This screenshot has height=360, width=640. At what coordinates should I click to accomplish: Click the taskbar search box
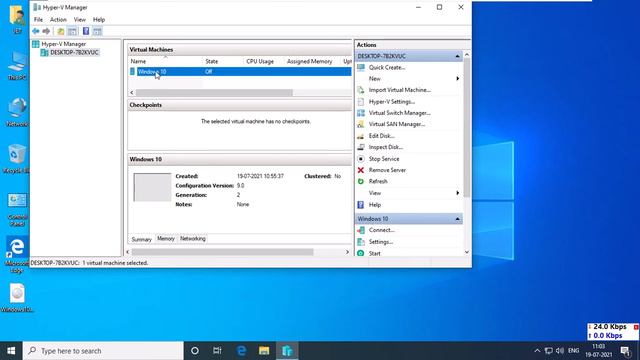pyautogui.click(x=103, y=351)
